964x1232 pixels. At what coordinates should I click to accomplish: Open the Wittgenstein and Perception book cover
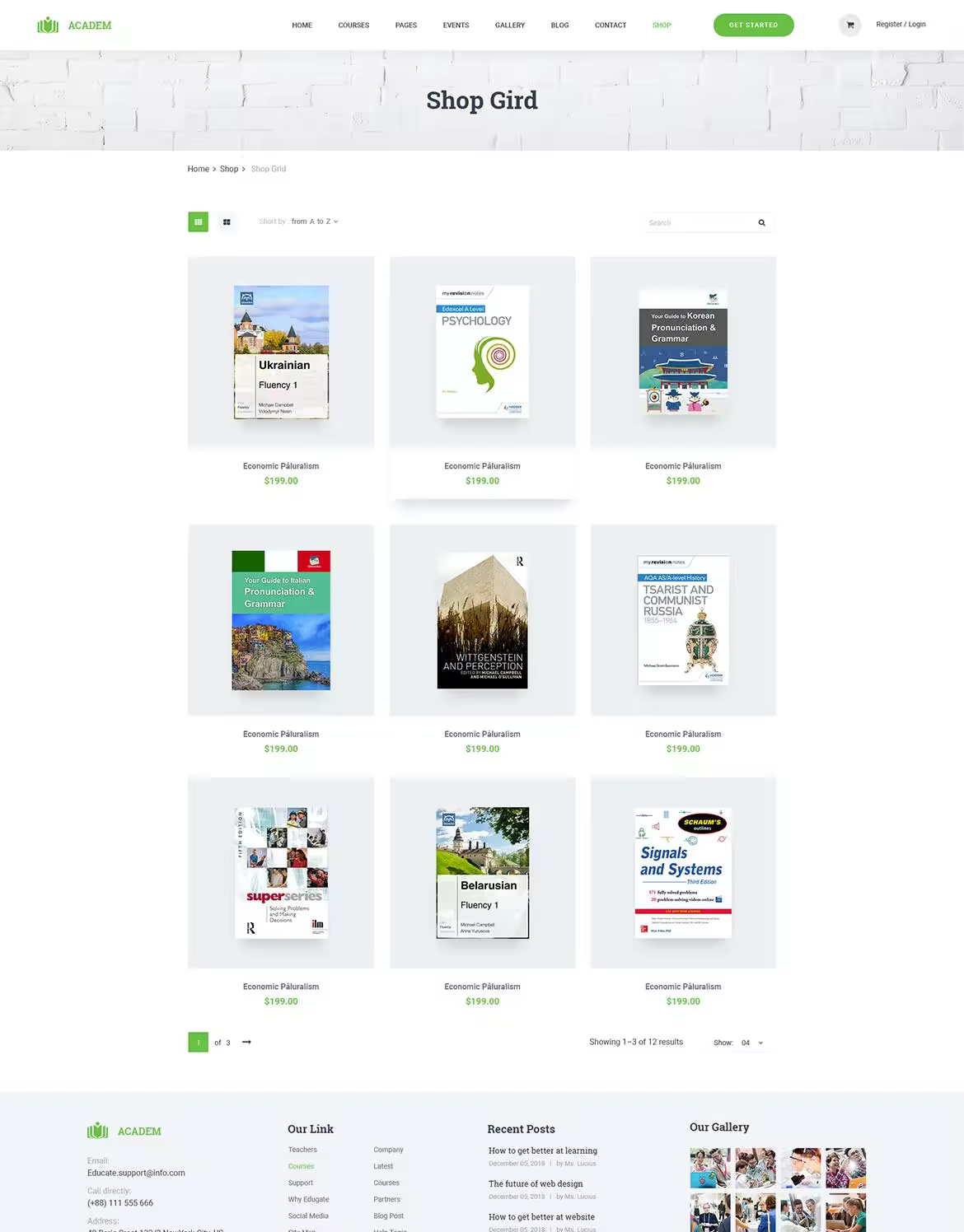pyautogui.click(x=482, y=620)
